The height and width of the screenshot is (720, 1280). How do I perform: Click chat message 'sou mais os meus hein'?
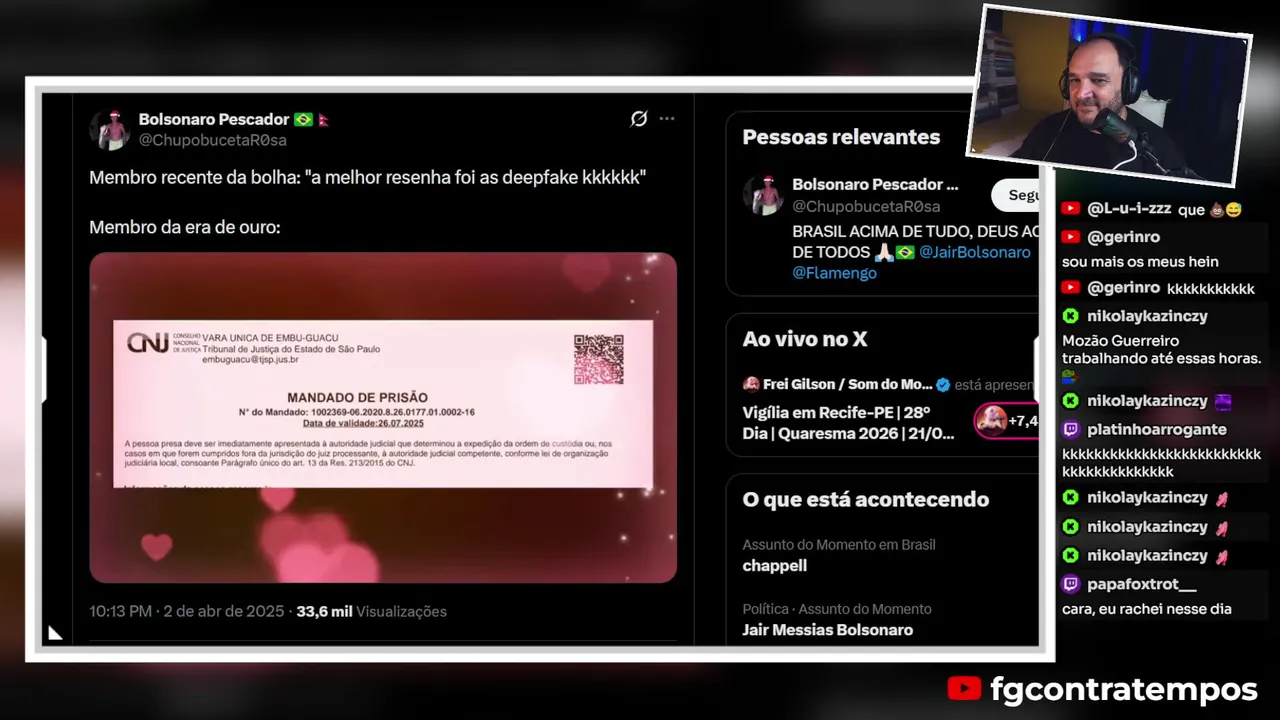click(x=1140, y=262)
